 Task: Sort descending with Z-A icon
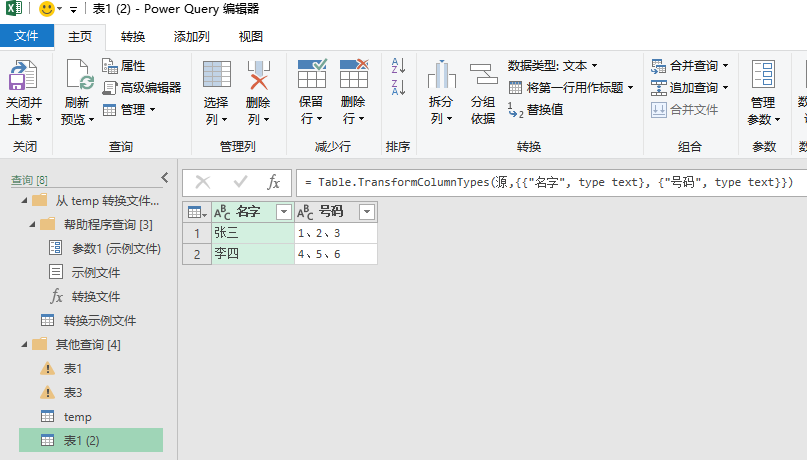[398, 87]
